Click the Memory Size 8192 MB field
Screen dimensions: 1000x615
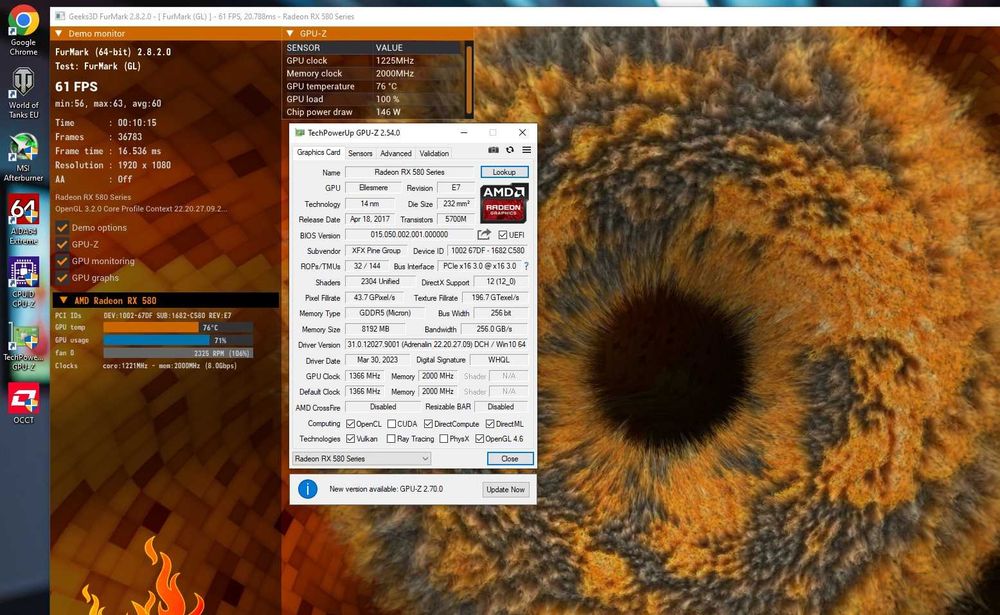coord(375,329)
